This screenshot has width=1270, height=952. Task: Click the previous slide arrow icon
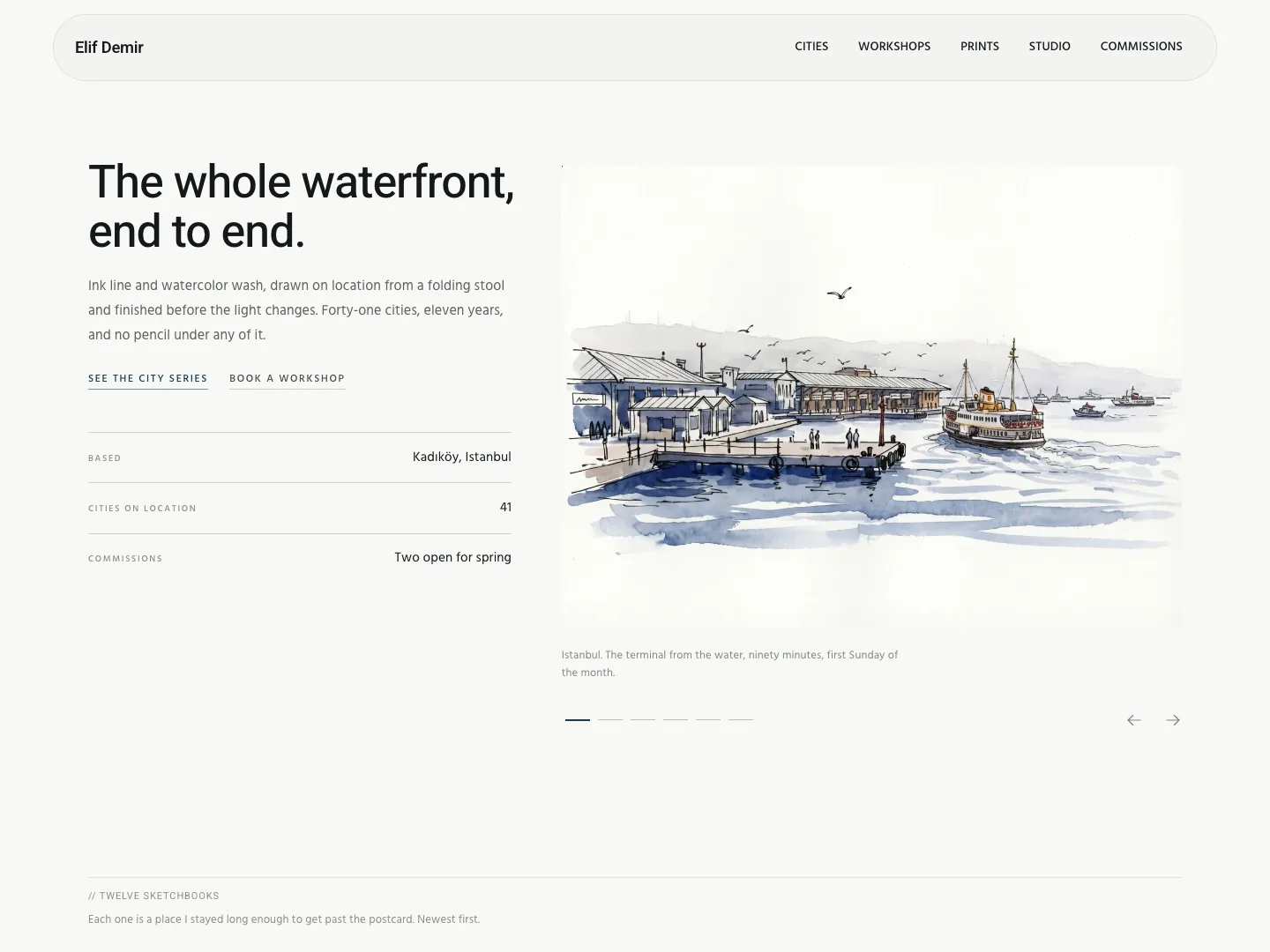pyautogui.click(x=1134, y=720)
